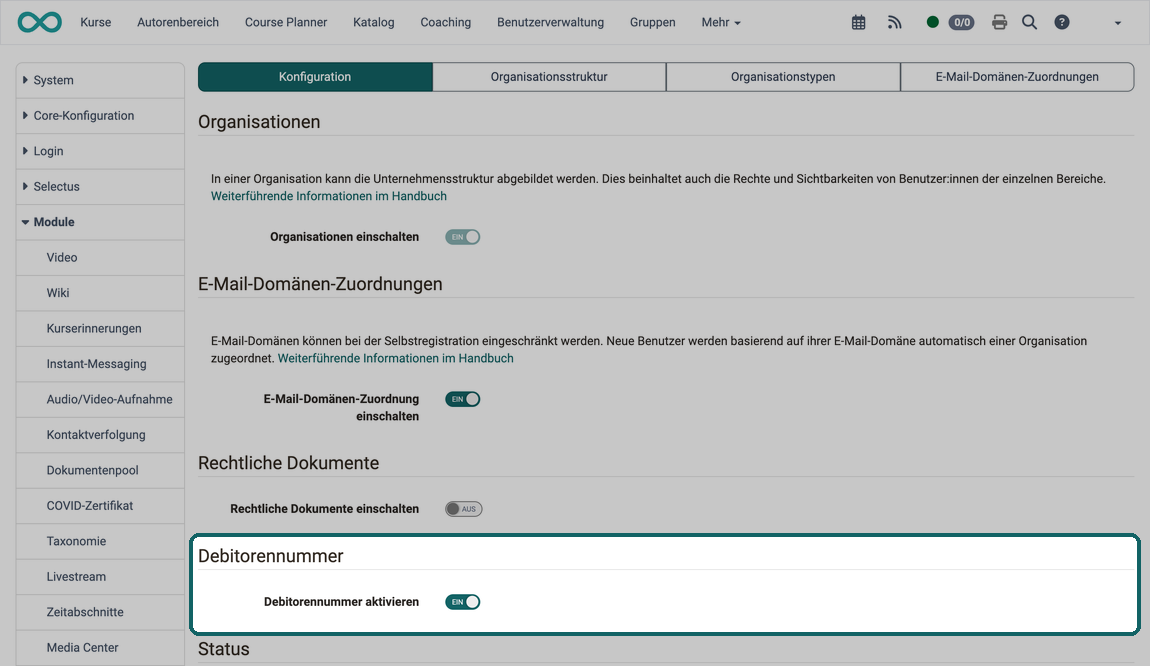1150x666 pixels.
Task: Open the user menu caret at top right
Action: [x=1118, y=23]
